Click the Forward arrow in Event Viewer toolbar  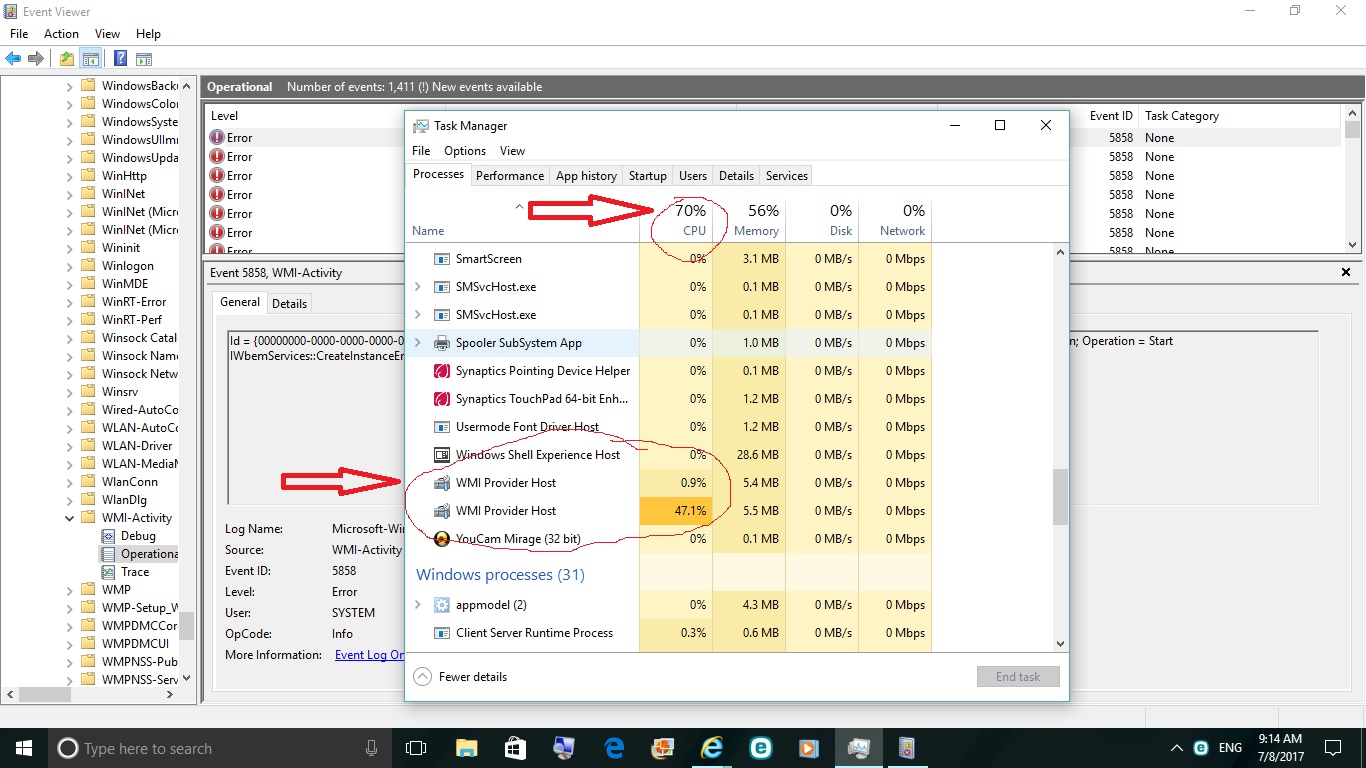[x=36, y=58]
